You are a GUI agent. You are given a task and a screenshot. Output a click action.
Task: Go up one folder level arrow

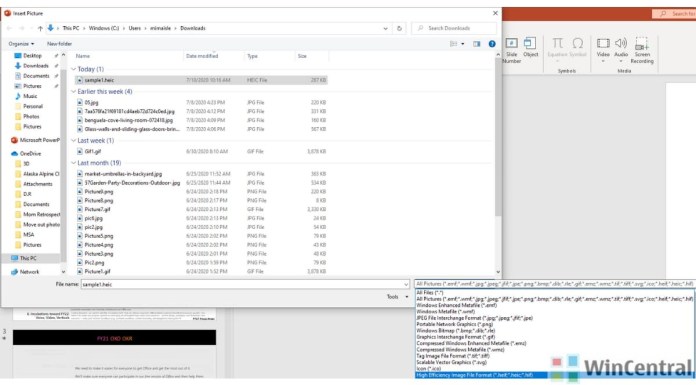tap(40, 28)
